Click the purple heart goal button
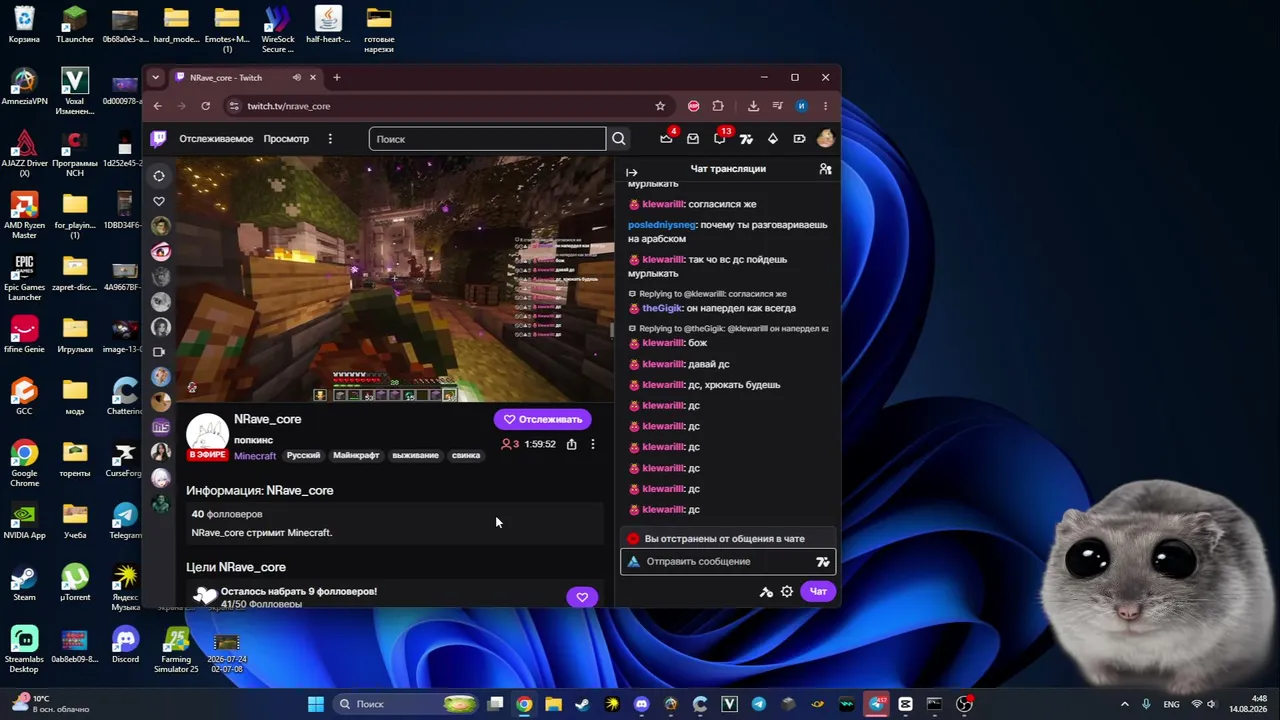This screenshot has height=720, width=1280. click(582, 597)
